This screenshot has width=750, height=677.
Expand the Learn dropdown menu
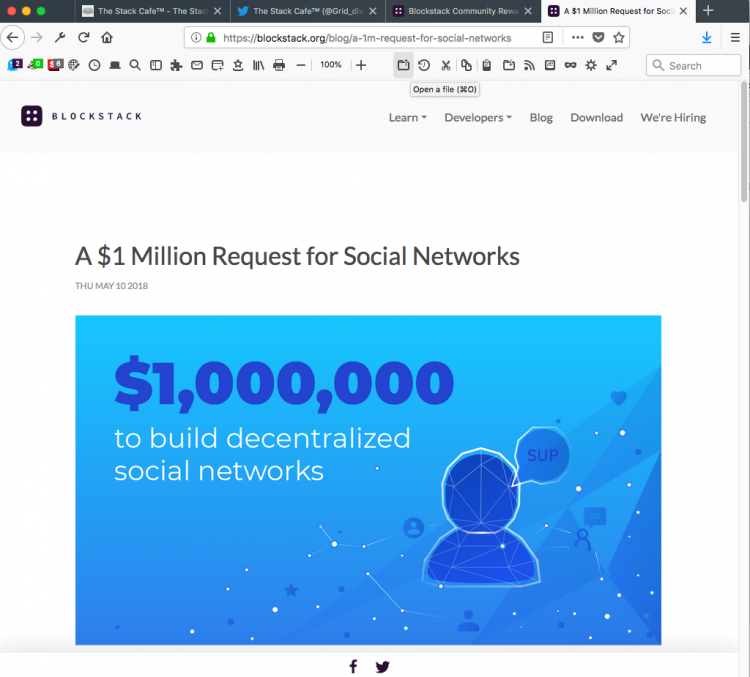point(408,118)
